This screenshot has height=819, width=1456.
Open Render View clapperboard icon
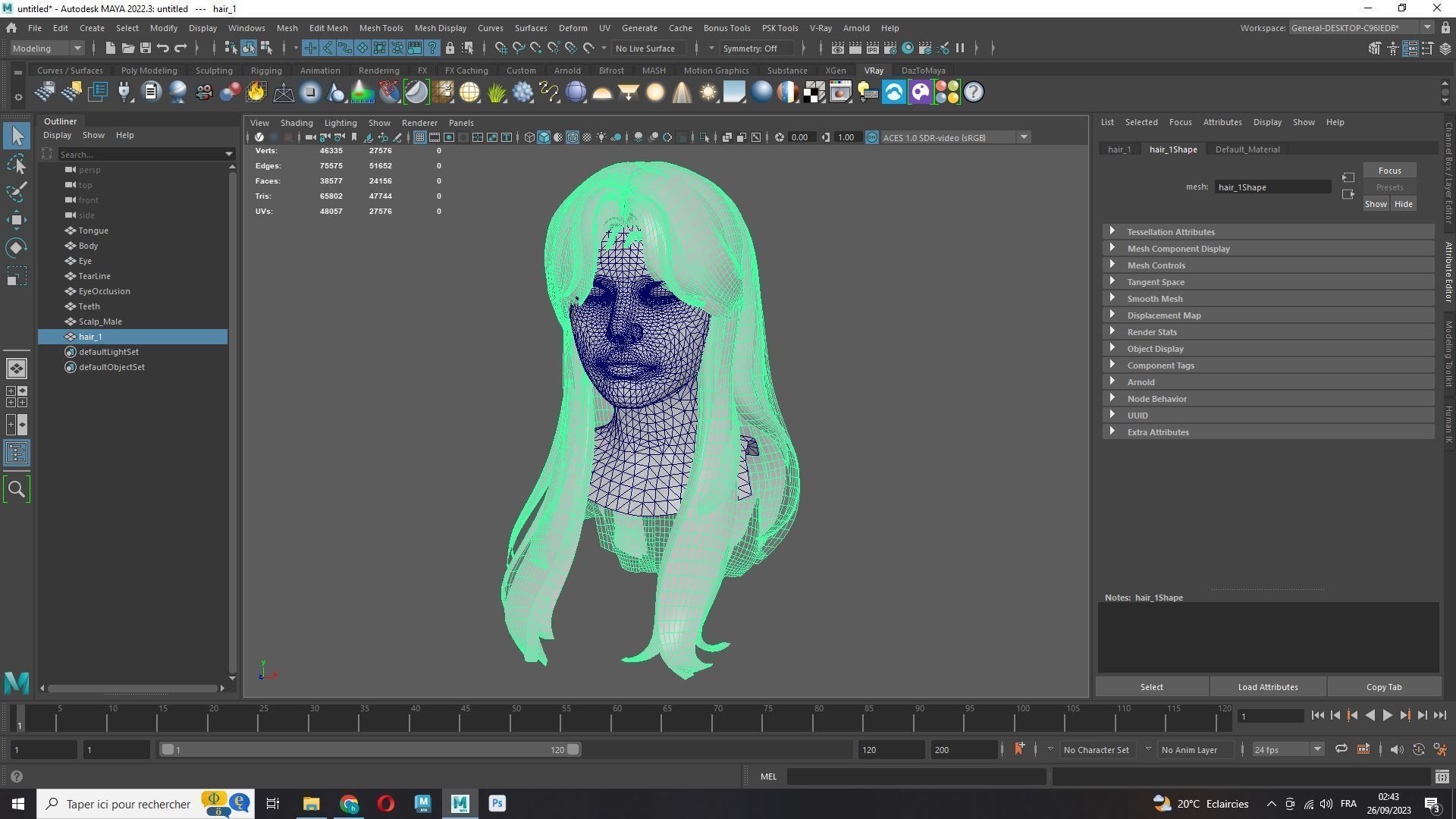pos(837,48)
